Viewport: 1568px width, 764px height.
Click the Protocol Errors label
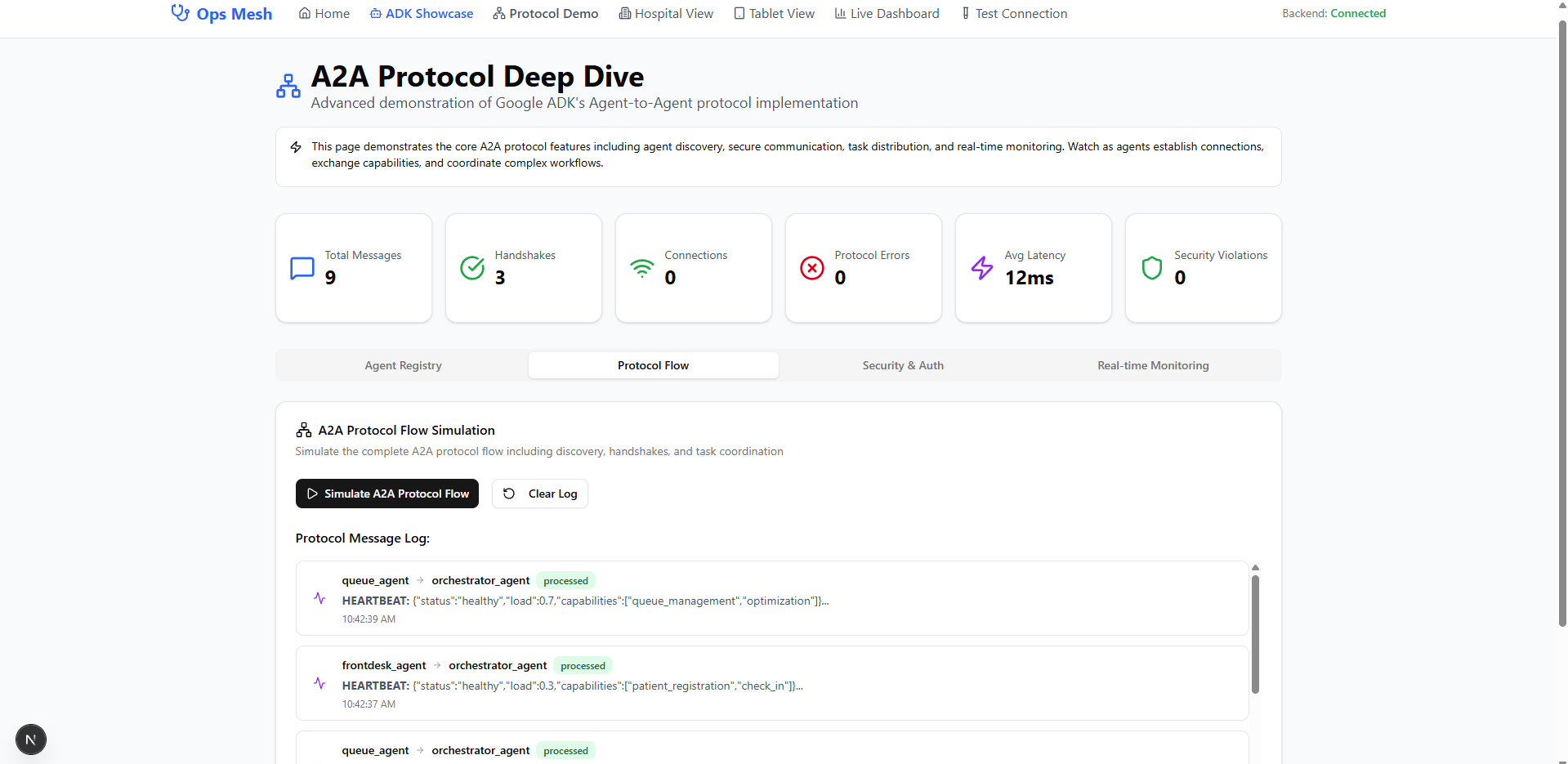(x=872, y=255)
